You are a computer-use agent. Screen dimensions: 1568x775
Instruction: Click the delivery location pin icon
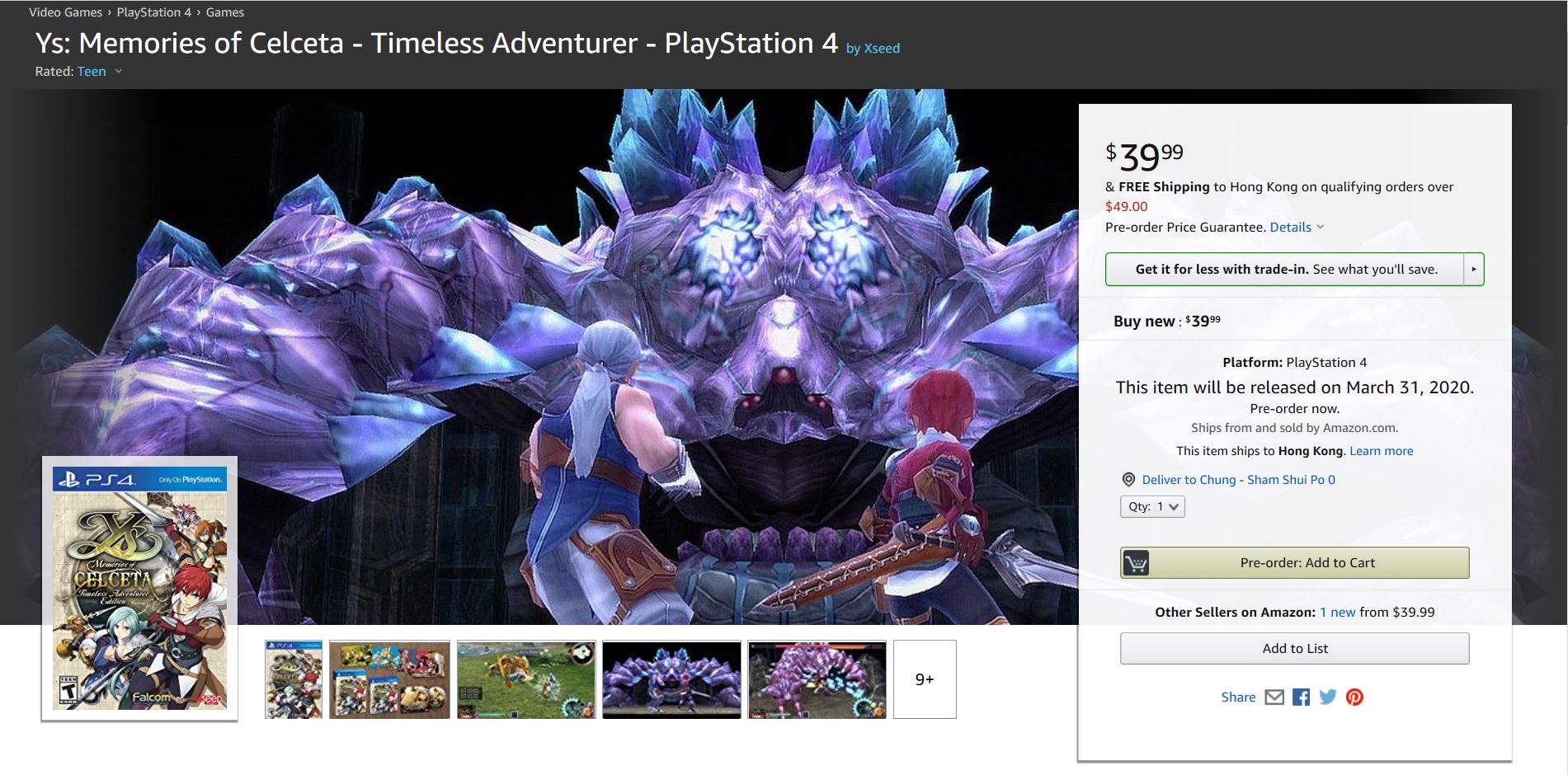pyautogui.click(x=1128, y=480)
